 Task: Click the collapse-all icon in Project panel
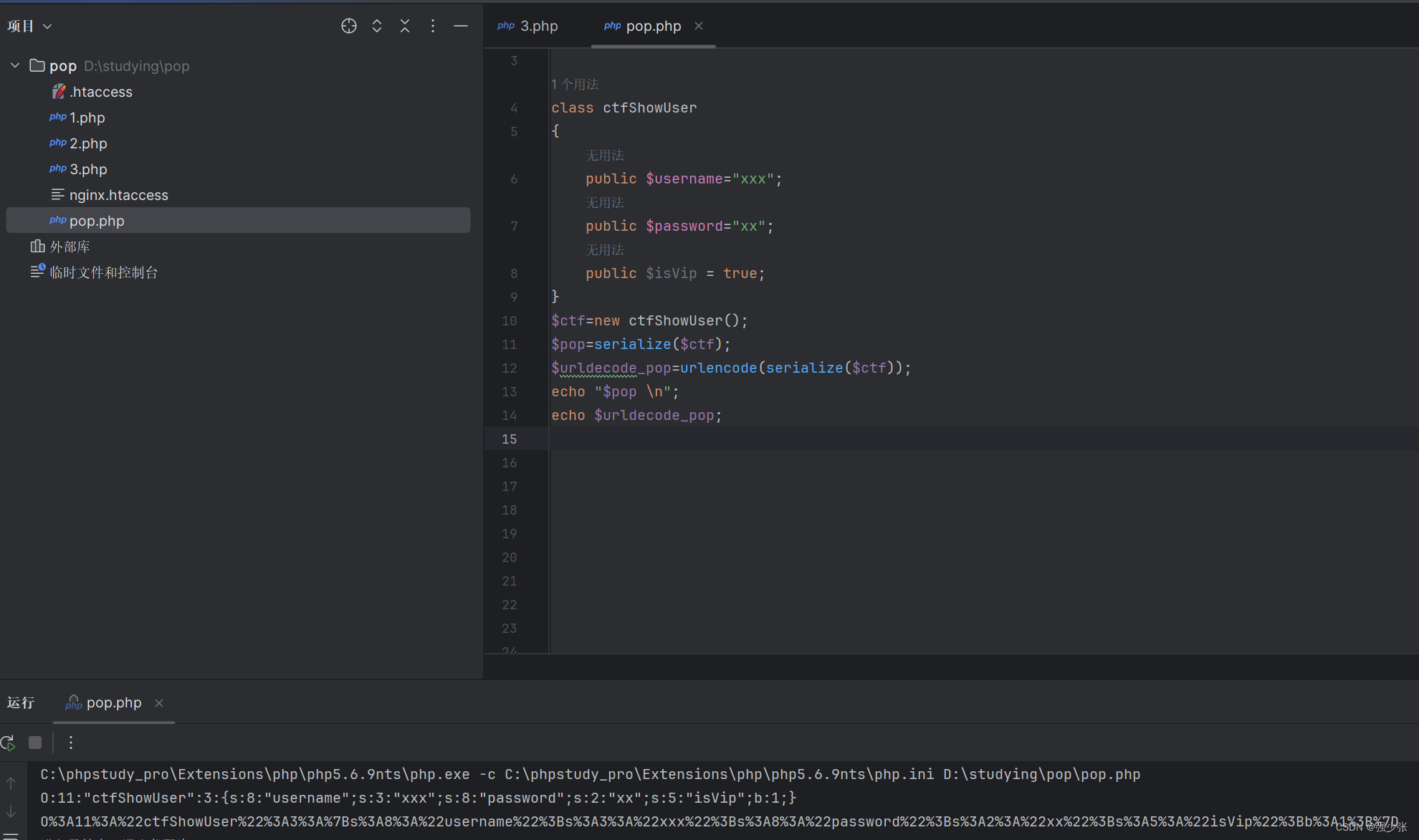point(405,26)
